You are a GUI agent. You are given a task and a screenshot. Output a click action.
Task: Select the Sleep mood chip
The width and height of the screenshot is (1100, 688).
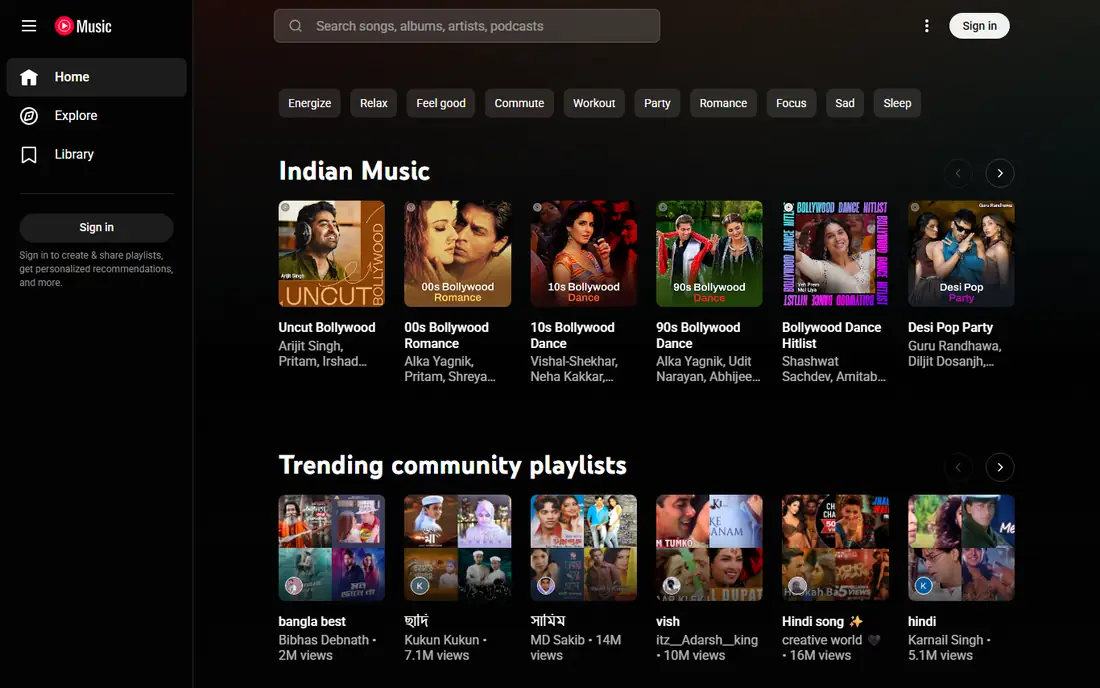(x=897, y=103)
